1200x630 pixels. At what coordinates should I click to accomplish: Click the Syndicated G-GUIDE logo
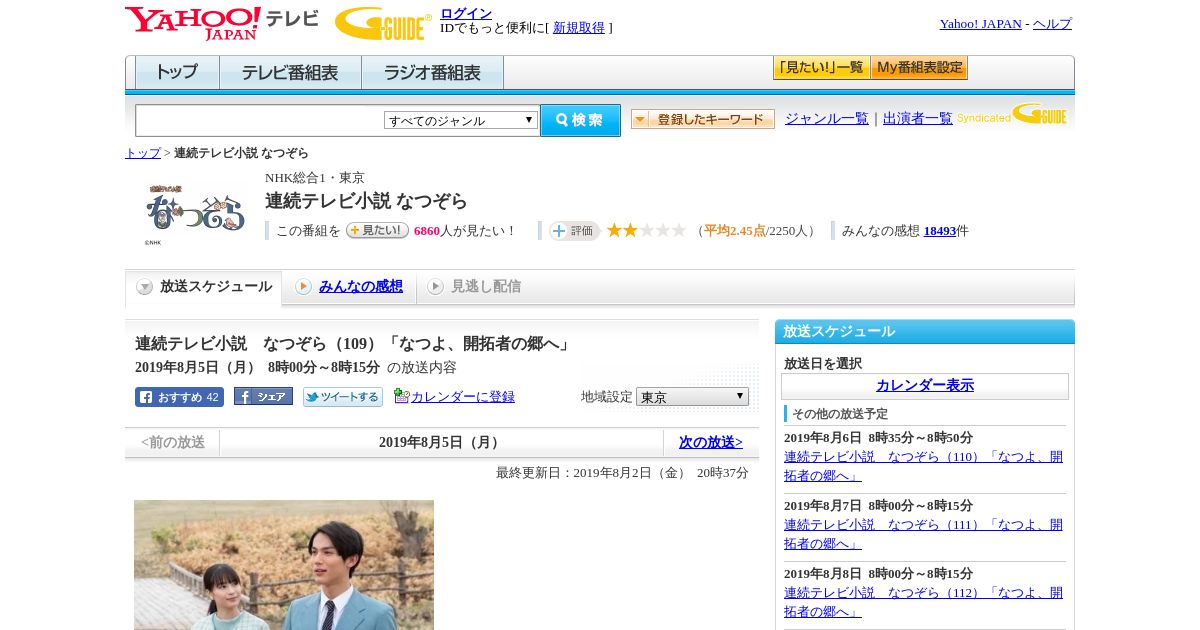coord(1012,114)
